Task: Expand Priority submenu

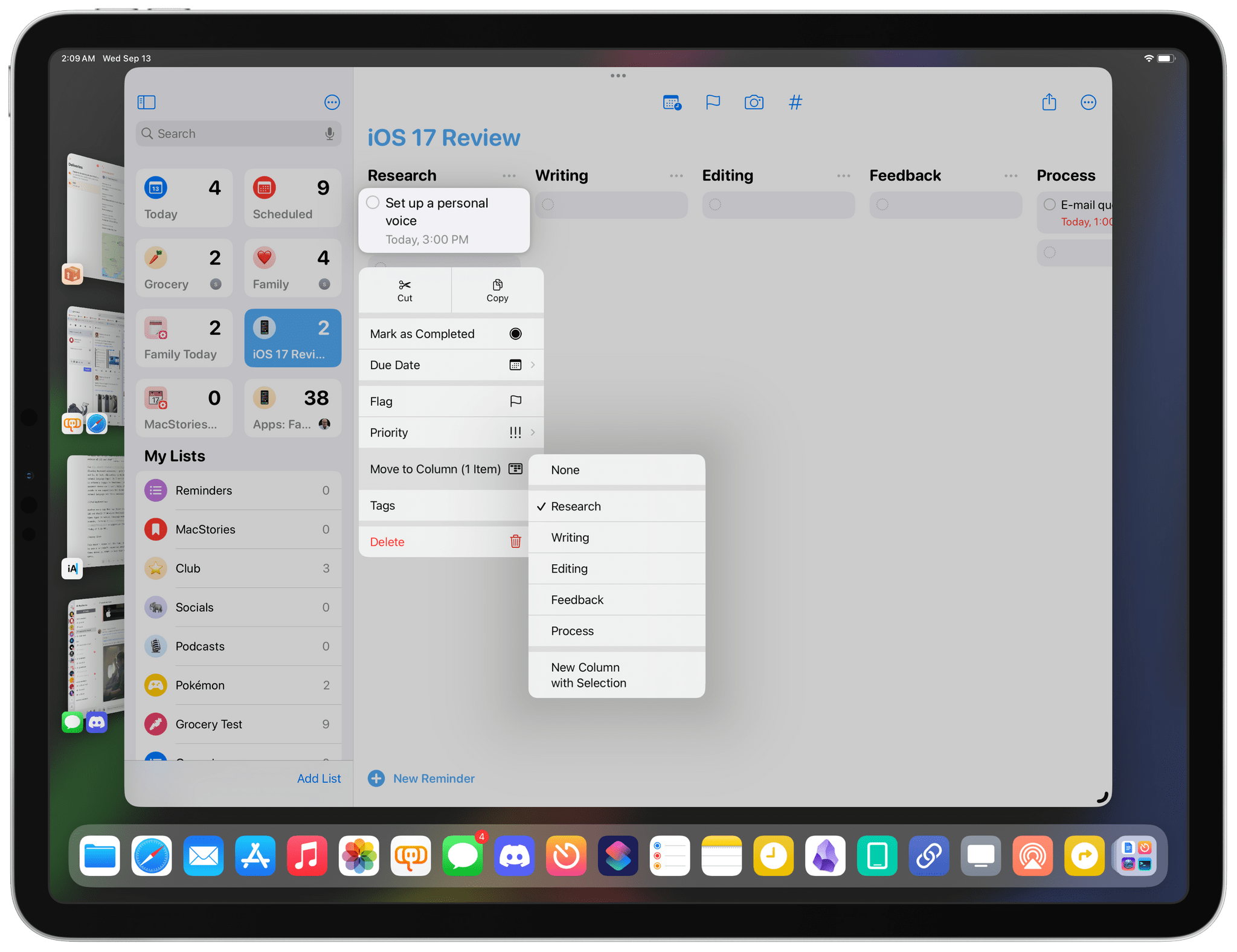Action: pos(451,433)
